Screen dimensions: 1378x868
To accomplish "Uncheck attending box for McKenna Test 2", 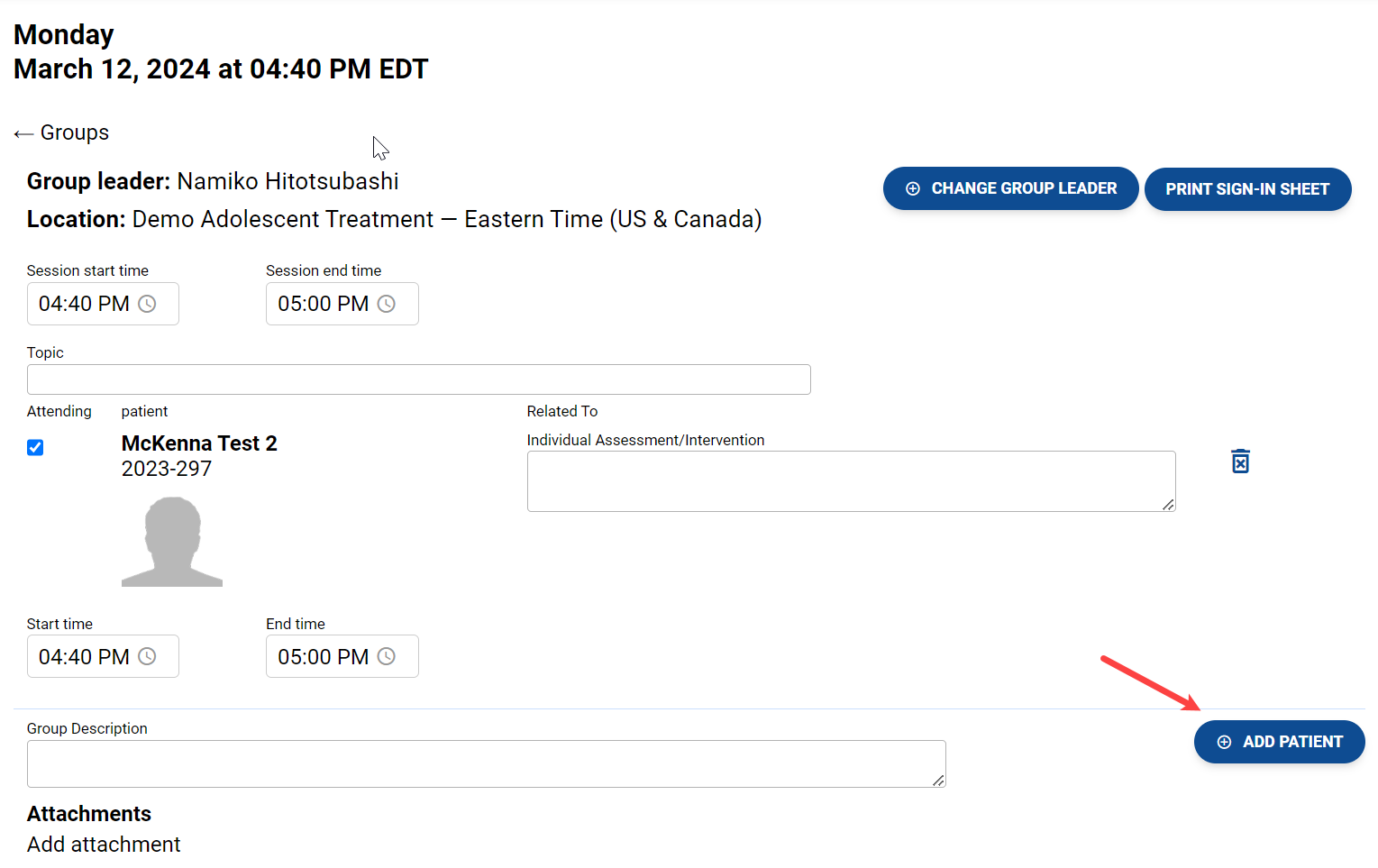I will [35, 447].
